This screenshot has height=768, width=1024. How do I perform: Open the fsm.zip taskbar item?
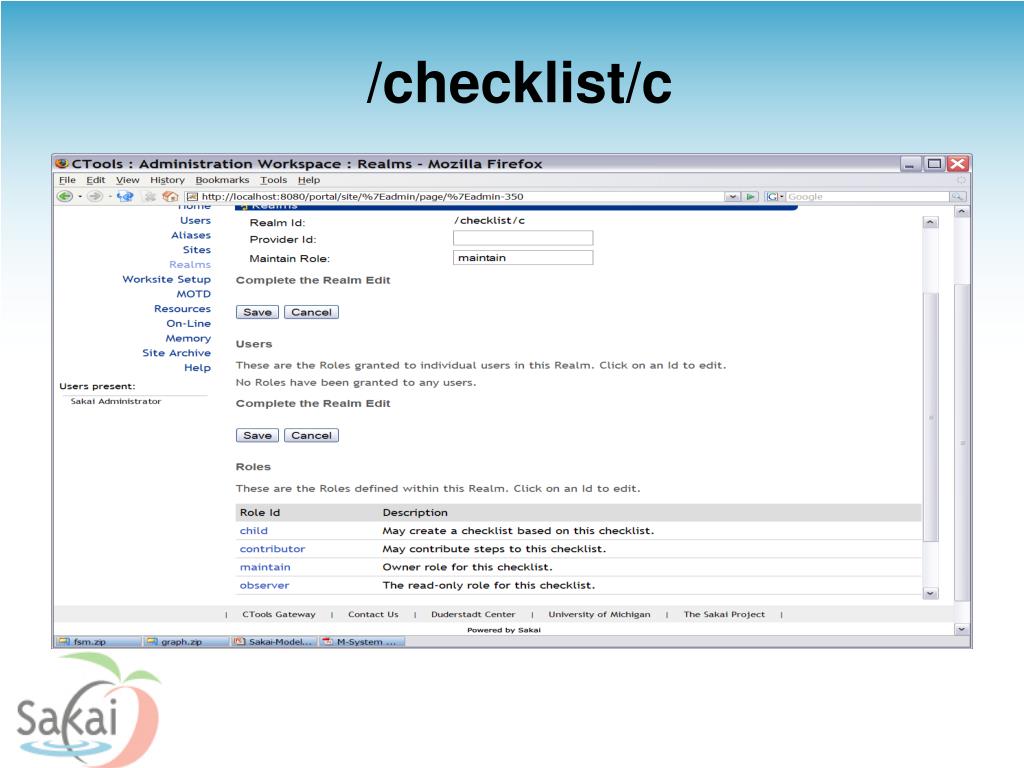[x=98, y=642]
